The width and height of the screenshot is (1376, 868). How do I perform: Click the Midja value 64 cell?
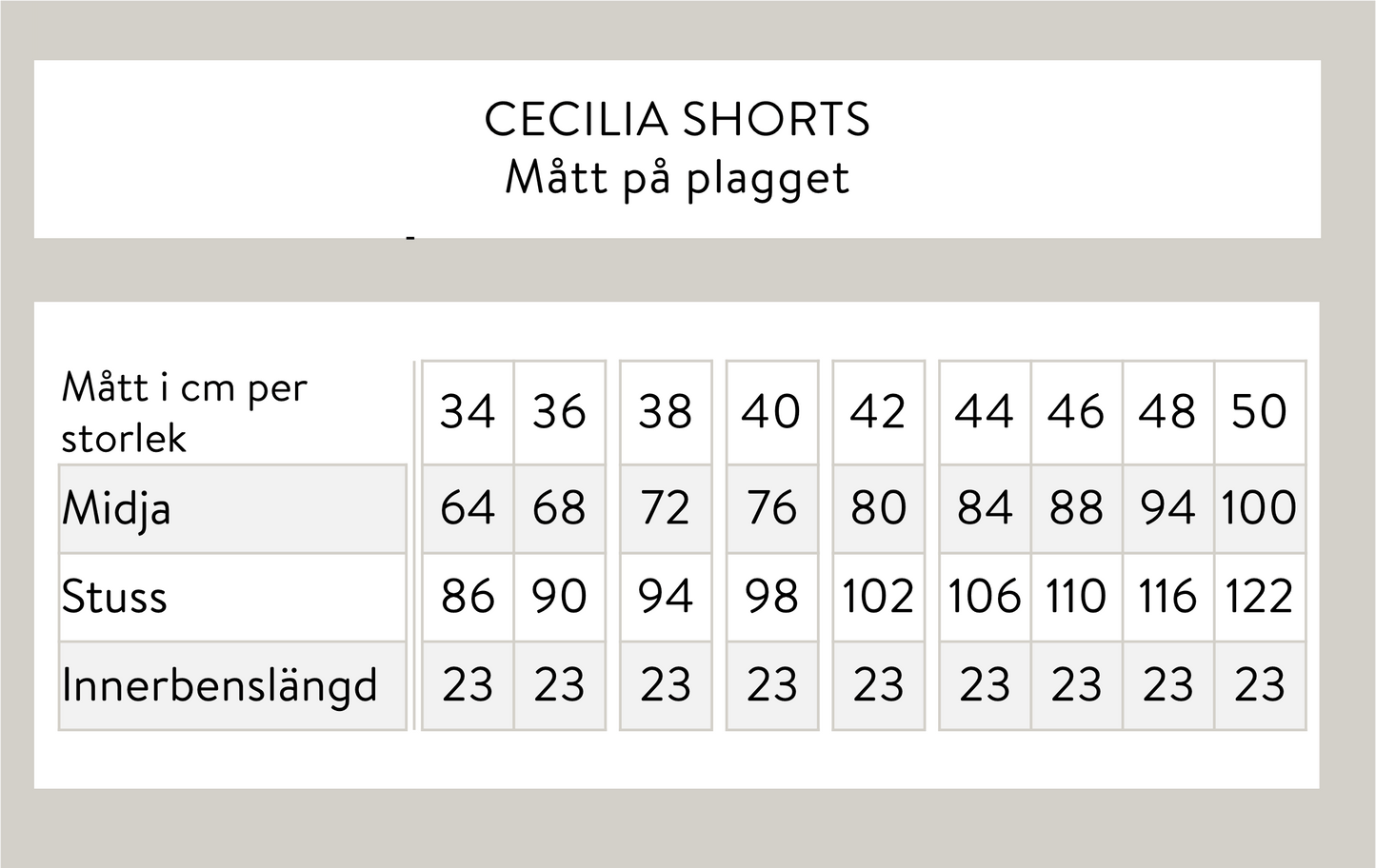click(x=468, y=508)
